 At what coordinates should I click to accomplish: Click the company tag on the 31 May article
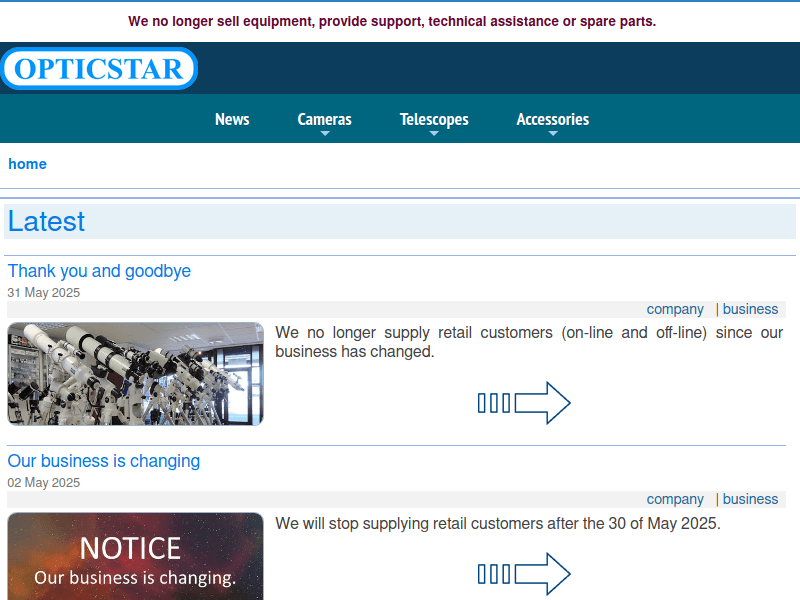click(675, 309)
